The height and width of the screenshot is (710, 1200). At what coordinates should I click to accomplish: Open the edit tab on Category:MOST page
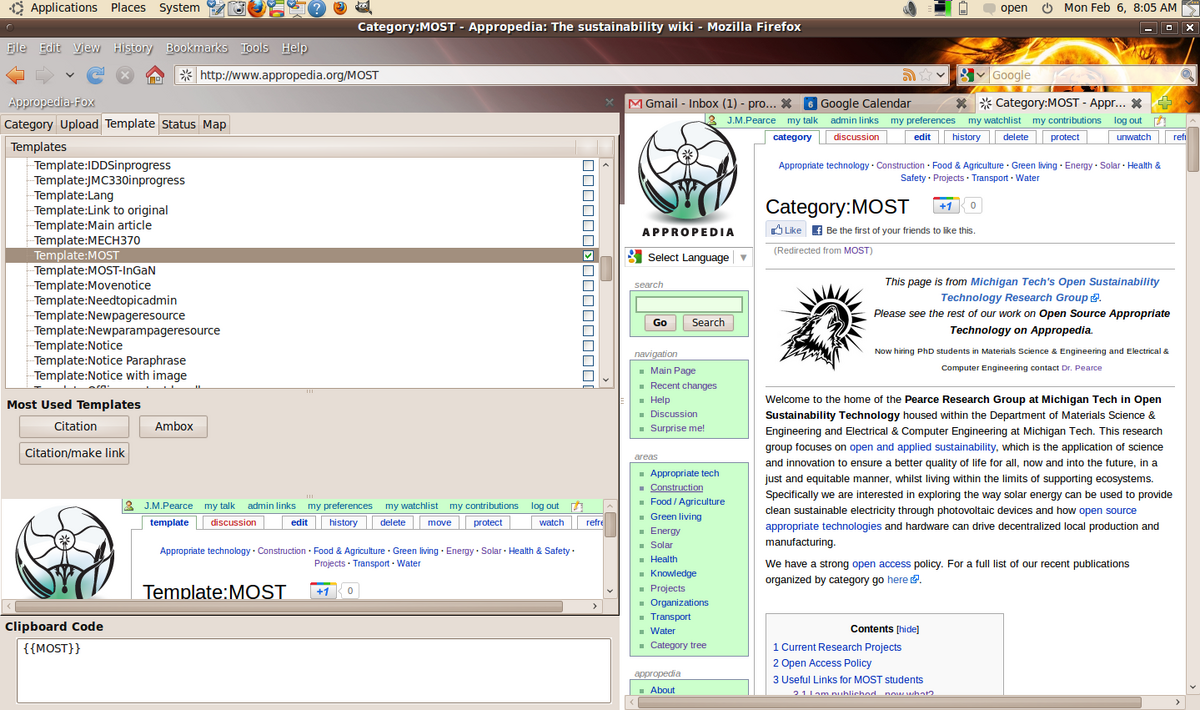click(922, 137)
